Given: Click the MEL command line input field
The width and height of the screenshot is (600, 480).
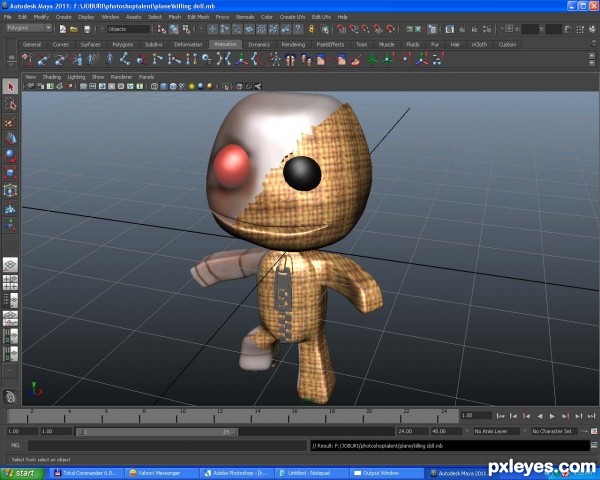Looking at the screenshot, I should 167,445.
